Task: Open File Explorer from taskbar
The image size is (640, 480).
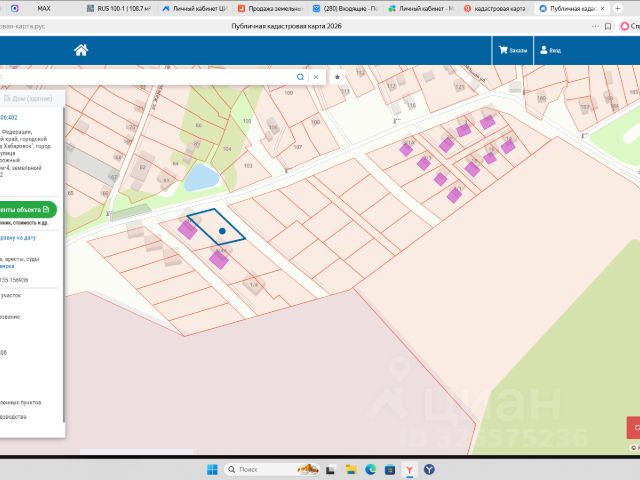Action: (351, 470)
